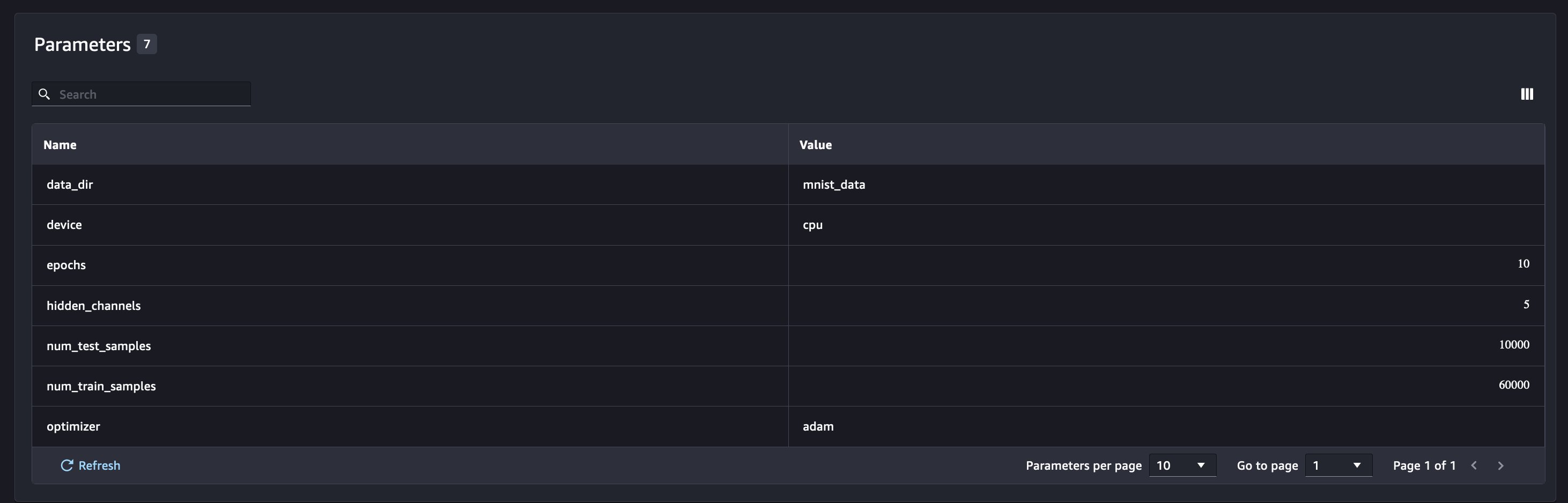Open the Go to page dropdown
This screenshot has height=503, width=1568.
tap(1338, 466)
